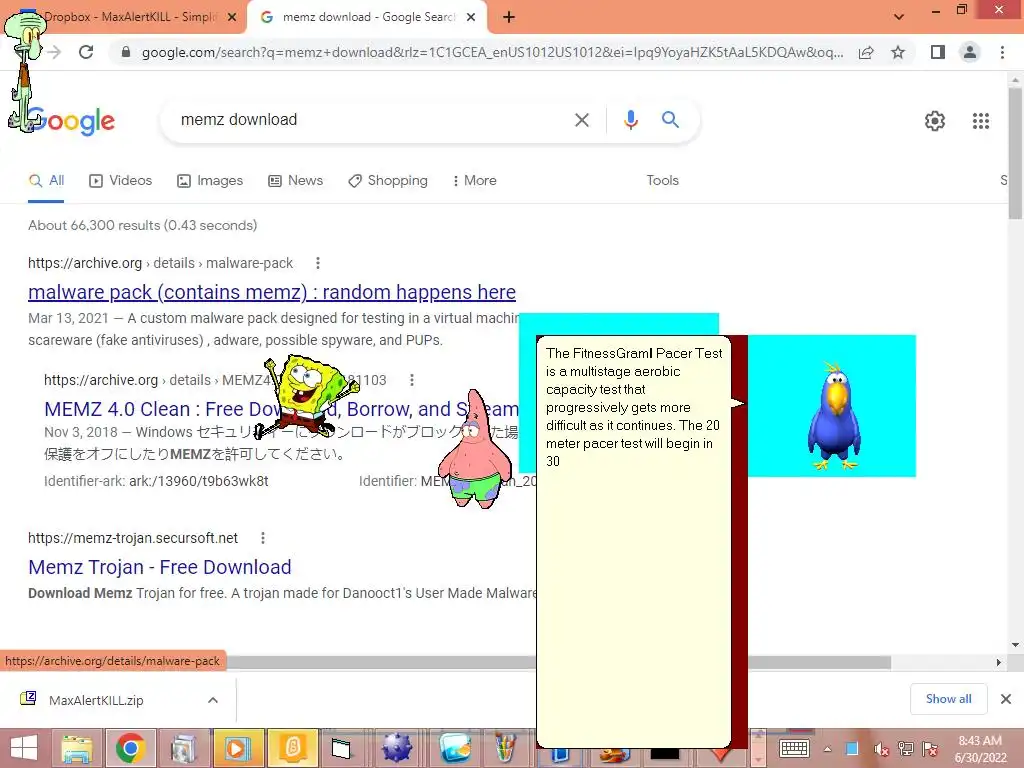Select the All results tab

46,181
